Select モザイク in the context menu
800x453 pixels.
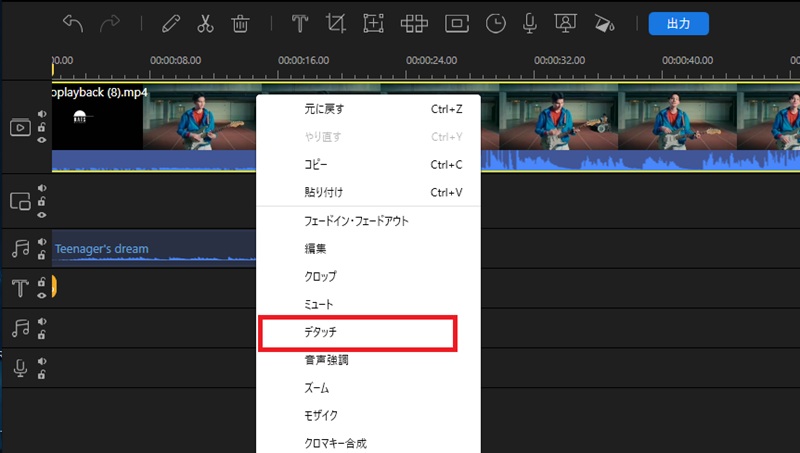[x=368, y=415]
